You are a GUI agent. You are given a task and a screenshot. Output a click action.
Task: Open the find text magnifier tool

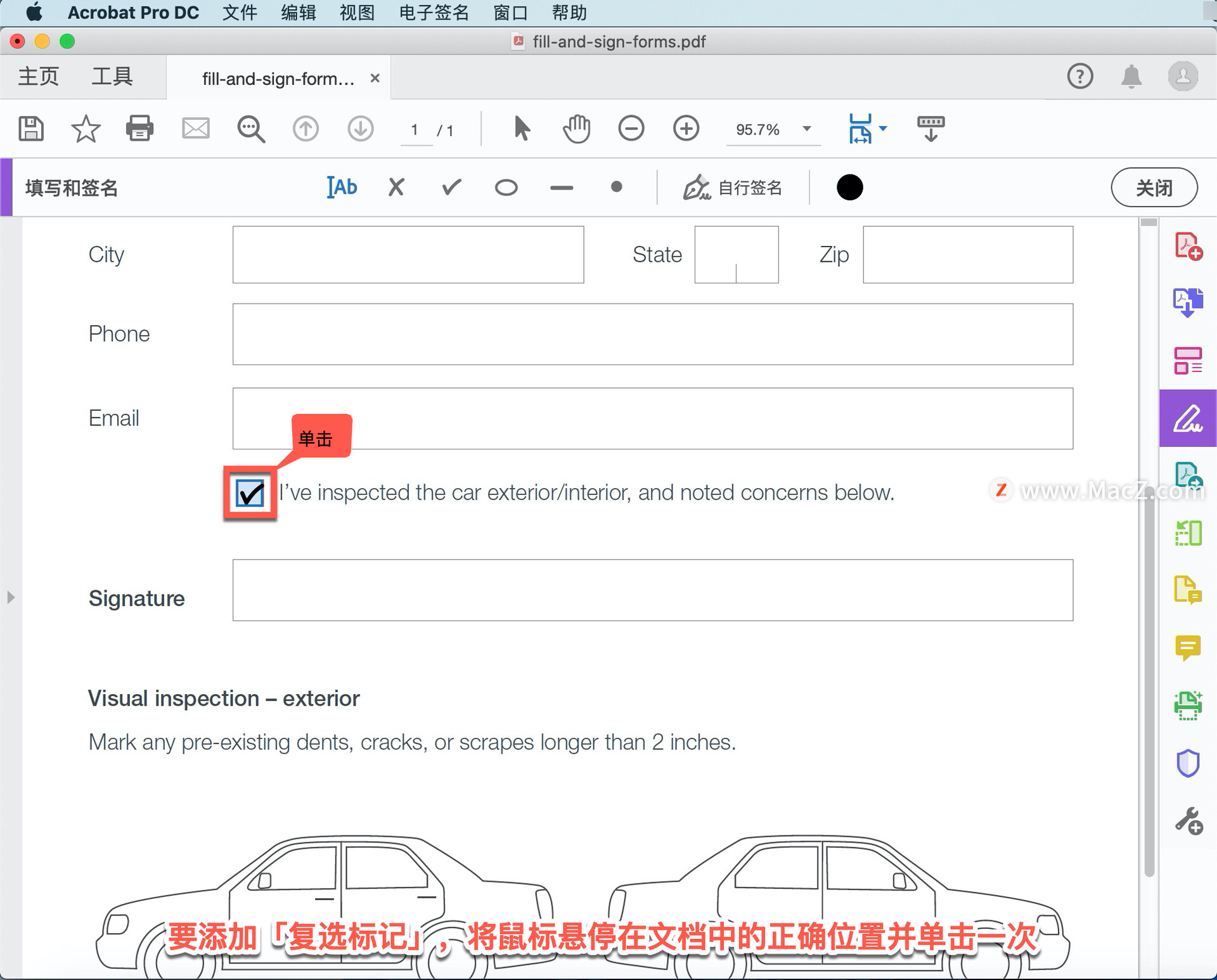click(251, 129)
